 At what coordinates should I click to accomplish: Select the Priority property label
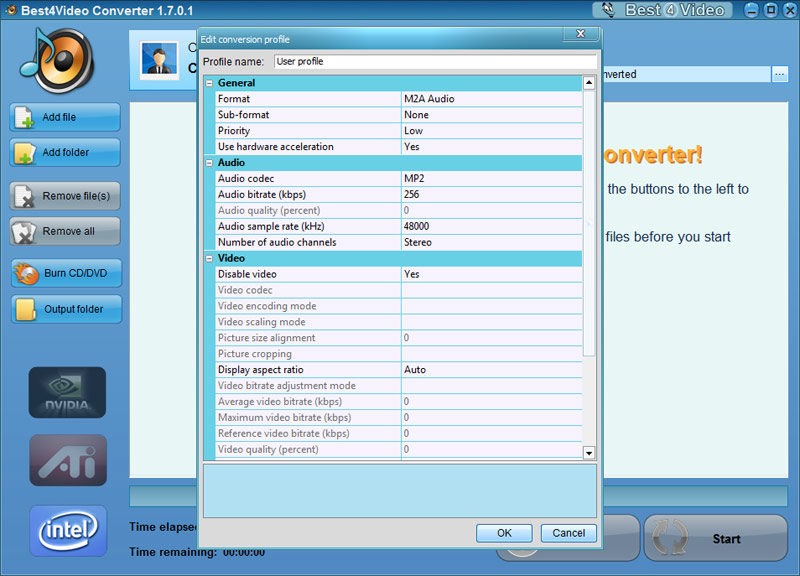pyautogui.click(x=234, y=131)
